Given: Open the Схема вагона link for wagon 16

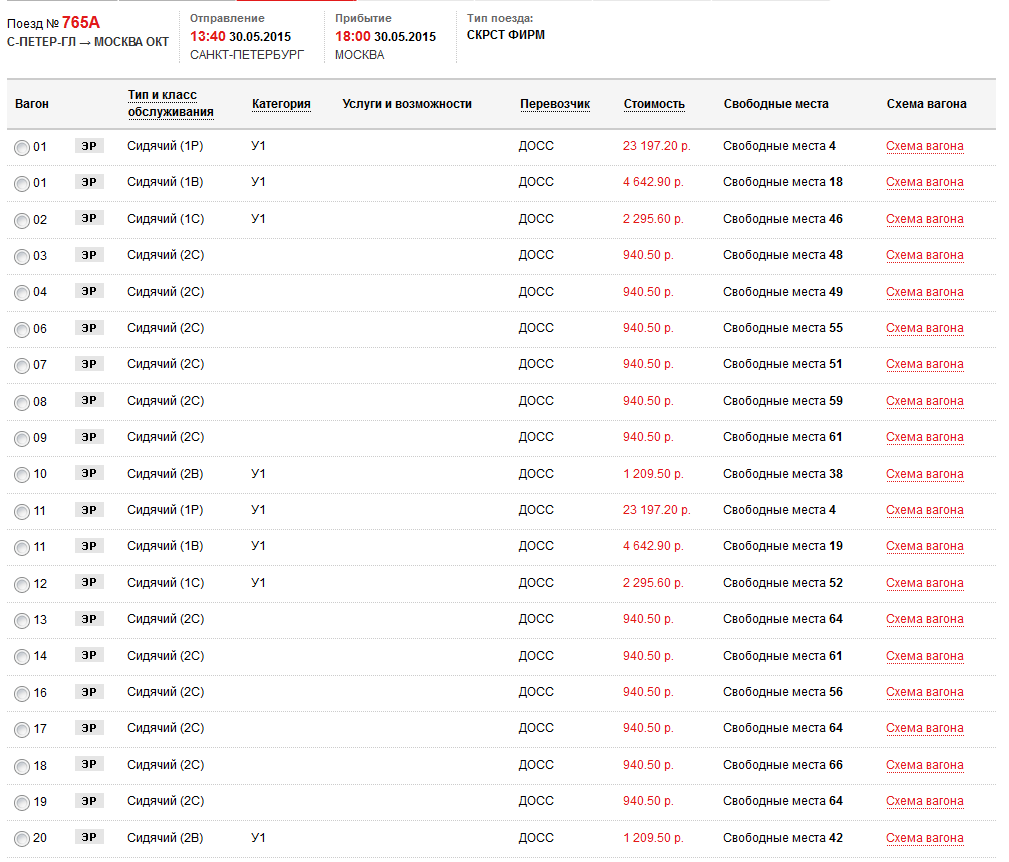Looking at the screenshot, I should tap(924, 692).
